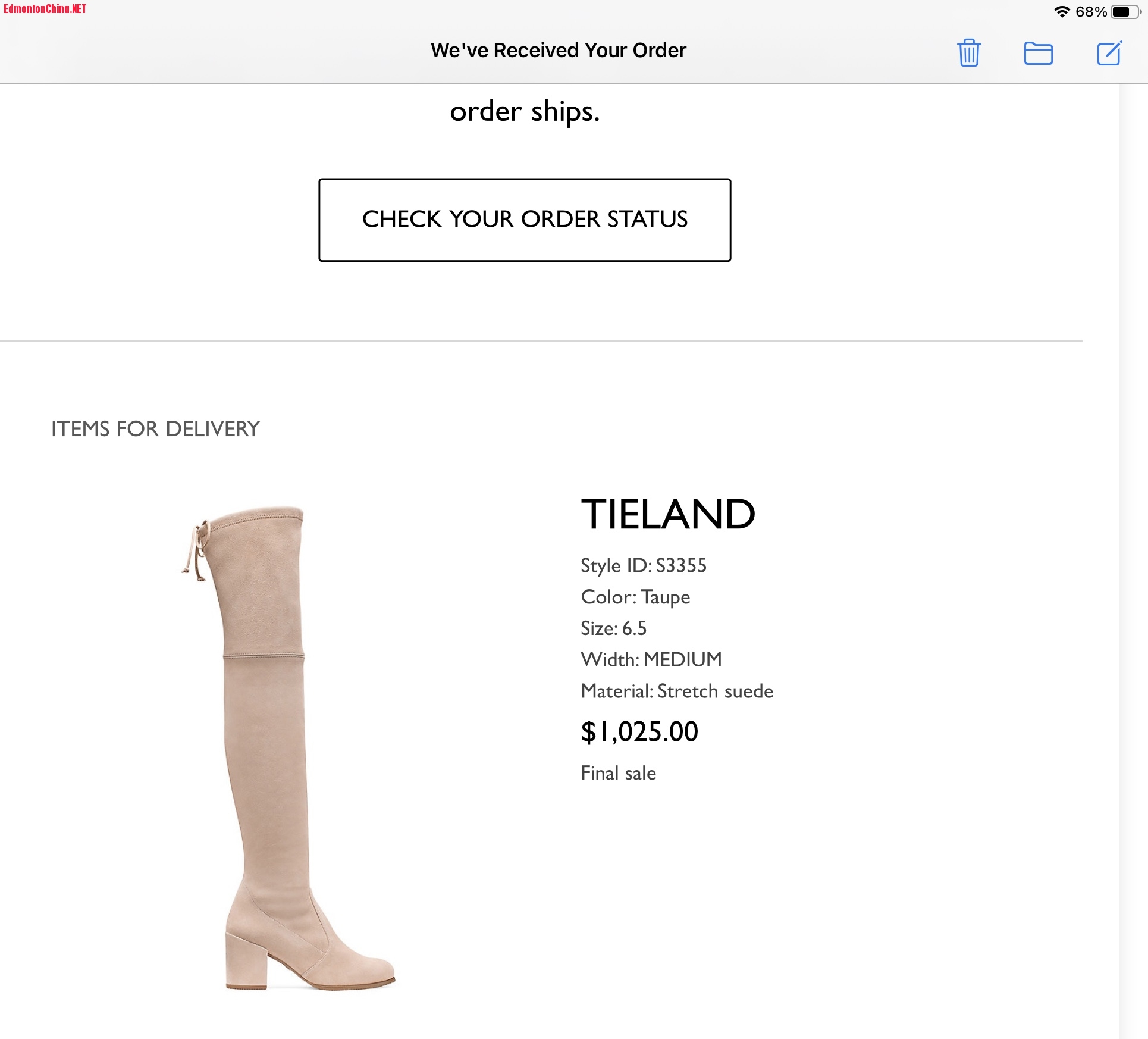Tap the $1,025.00 price
The width and height of the screenshot is (1148, 1039).
[x=639, y=732]
